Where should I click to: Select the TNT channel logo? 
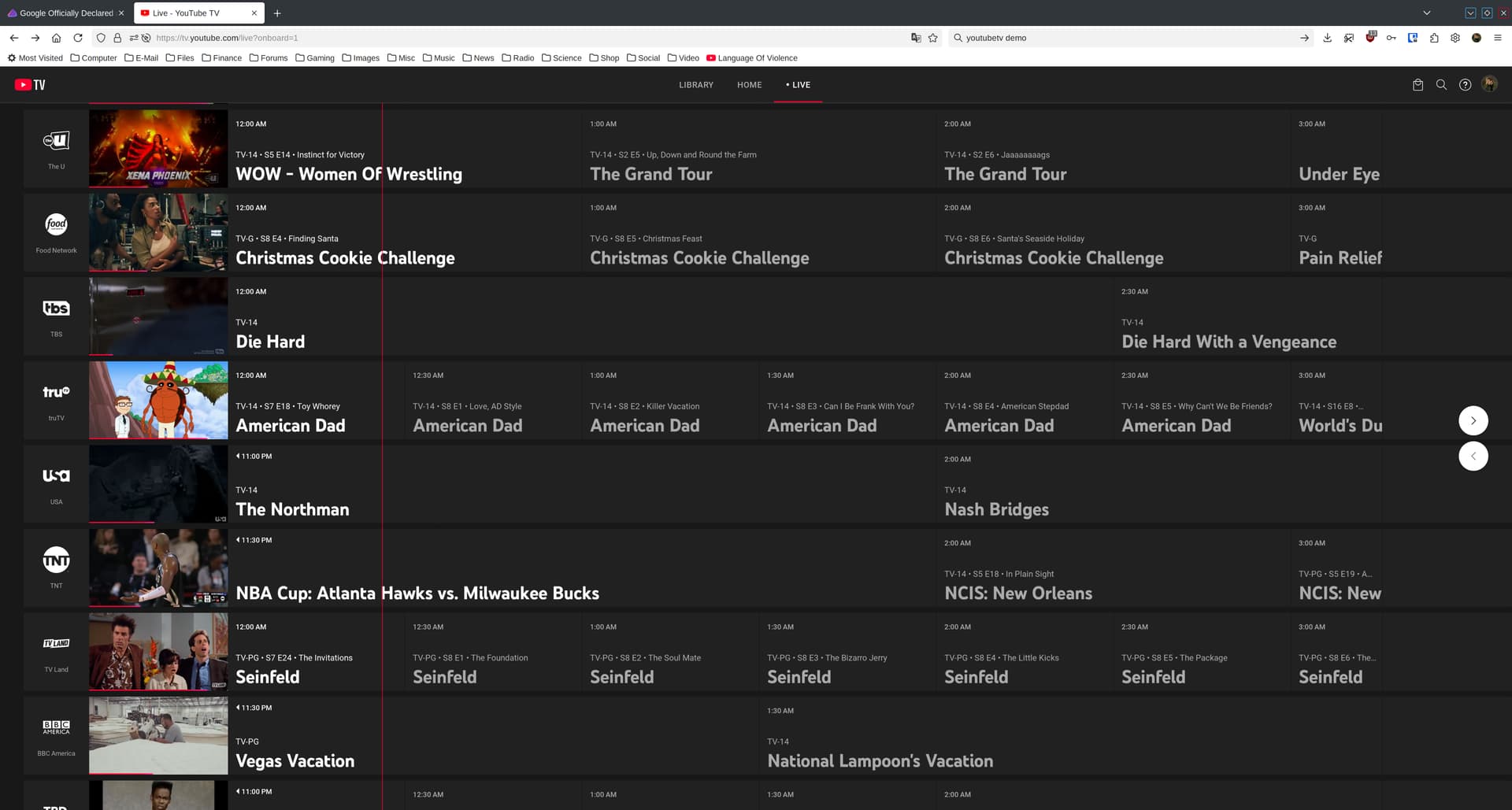pos(56,560)
